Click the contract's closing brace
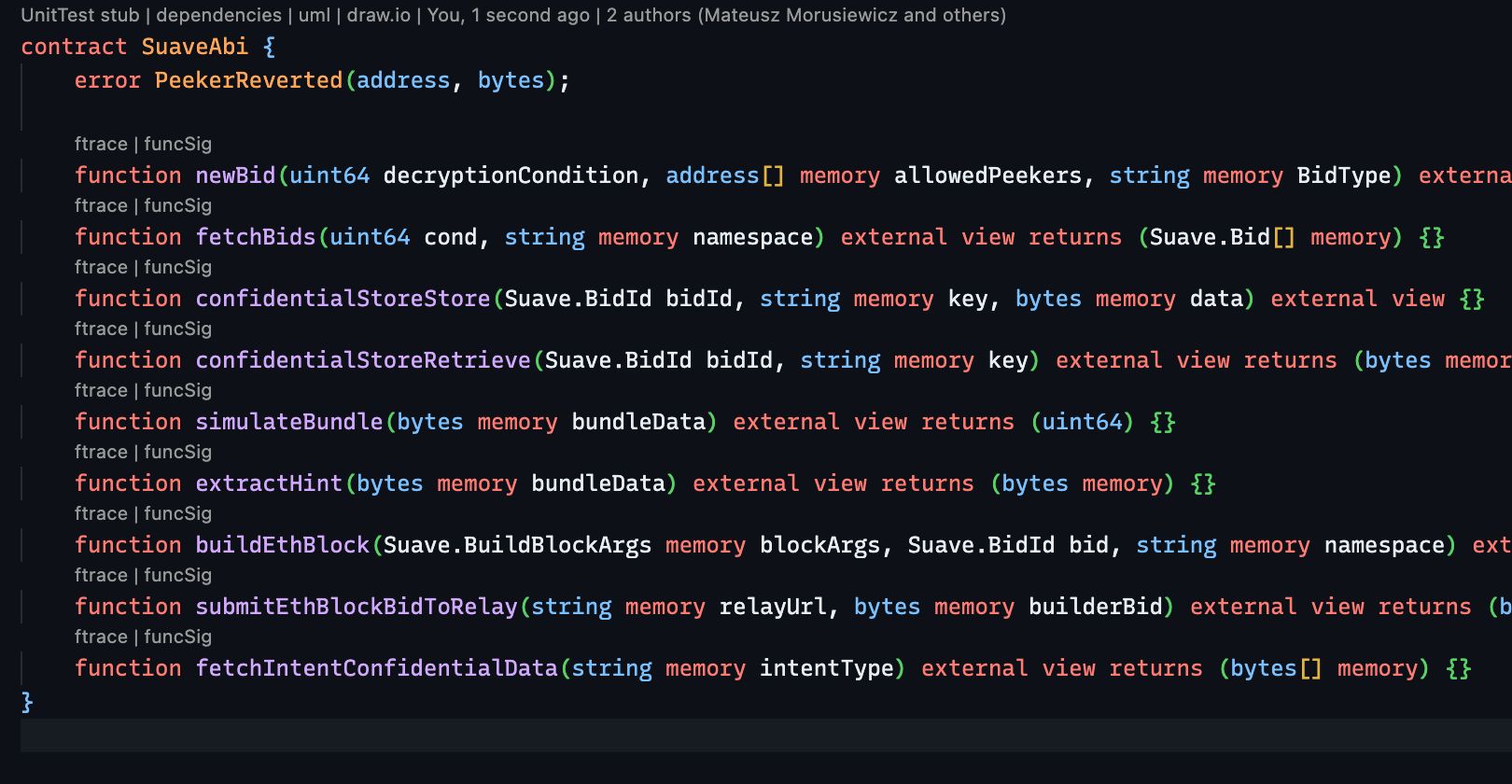 coord(27,702)
